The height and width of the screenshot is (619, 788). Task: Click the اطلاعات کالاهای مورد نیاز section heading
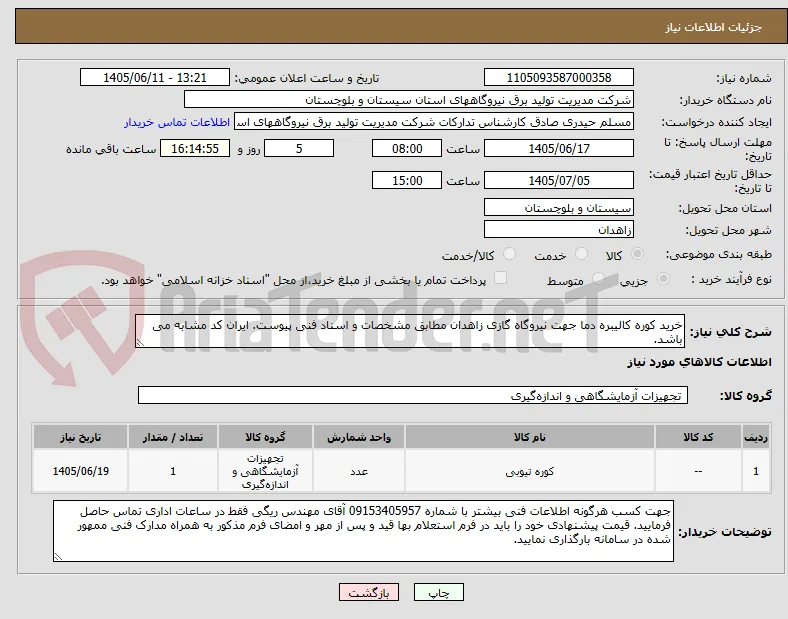point(699,362)
